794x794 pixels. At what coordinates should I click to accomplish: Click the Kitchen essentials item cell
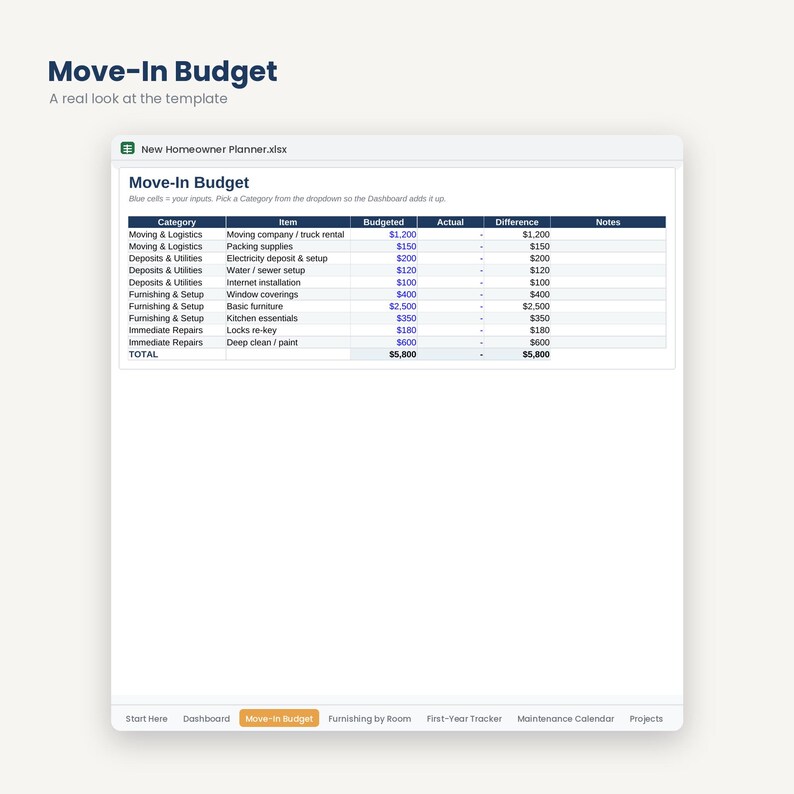pyautogui.click(x=288, y=318)
